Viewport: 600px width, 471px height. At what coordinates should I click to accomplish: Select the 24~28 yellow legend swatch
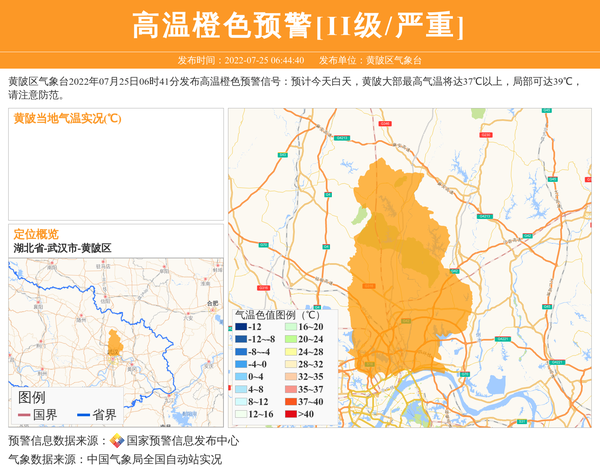click(291, 352)
